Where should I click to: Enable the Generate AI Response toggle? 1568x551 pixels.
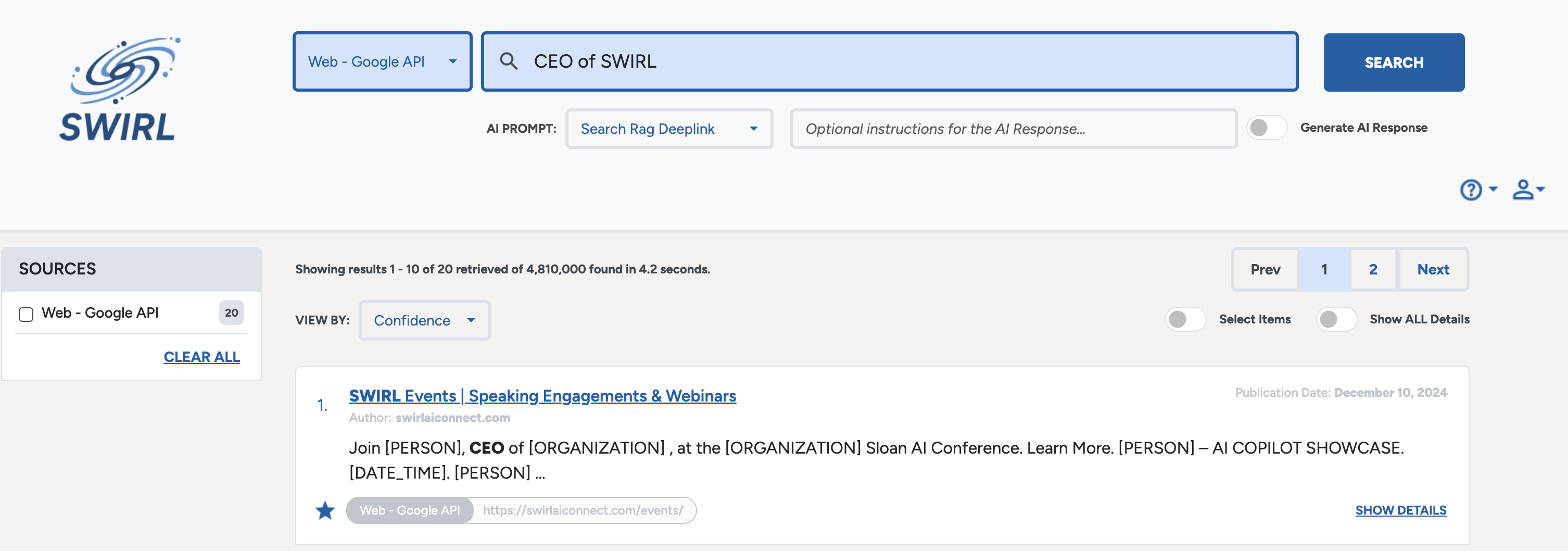point(1267,128)
